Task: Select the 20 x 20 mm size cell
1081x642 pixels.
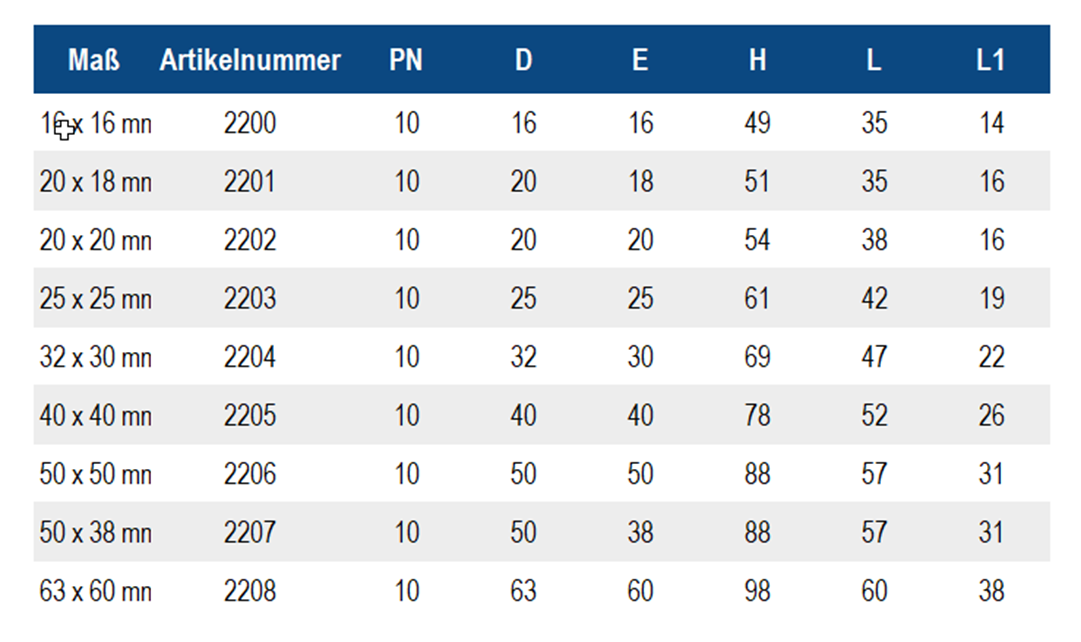Action: pyautogui.click(x=96, y=240)
